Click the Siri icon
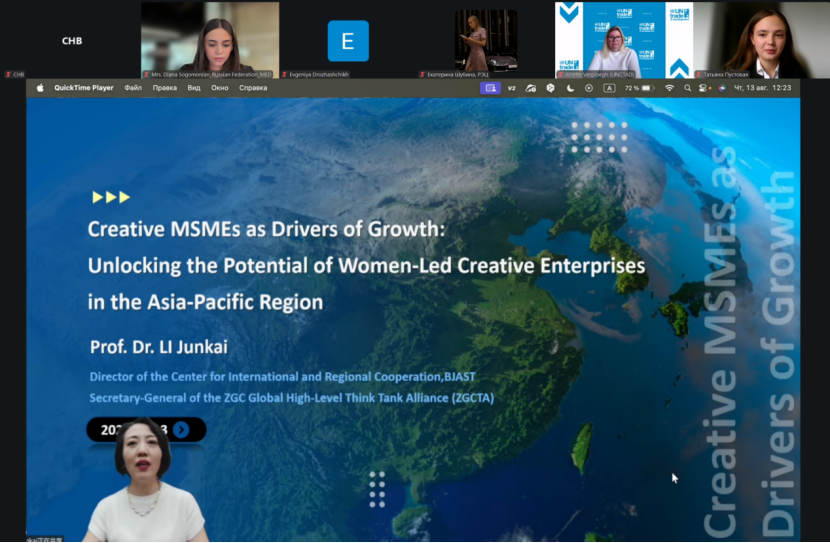The width and height of the screenshot is (830, 543). click(x=721, y=88)
